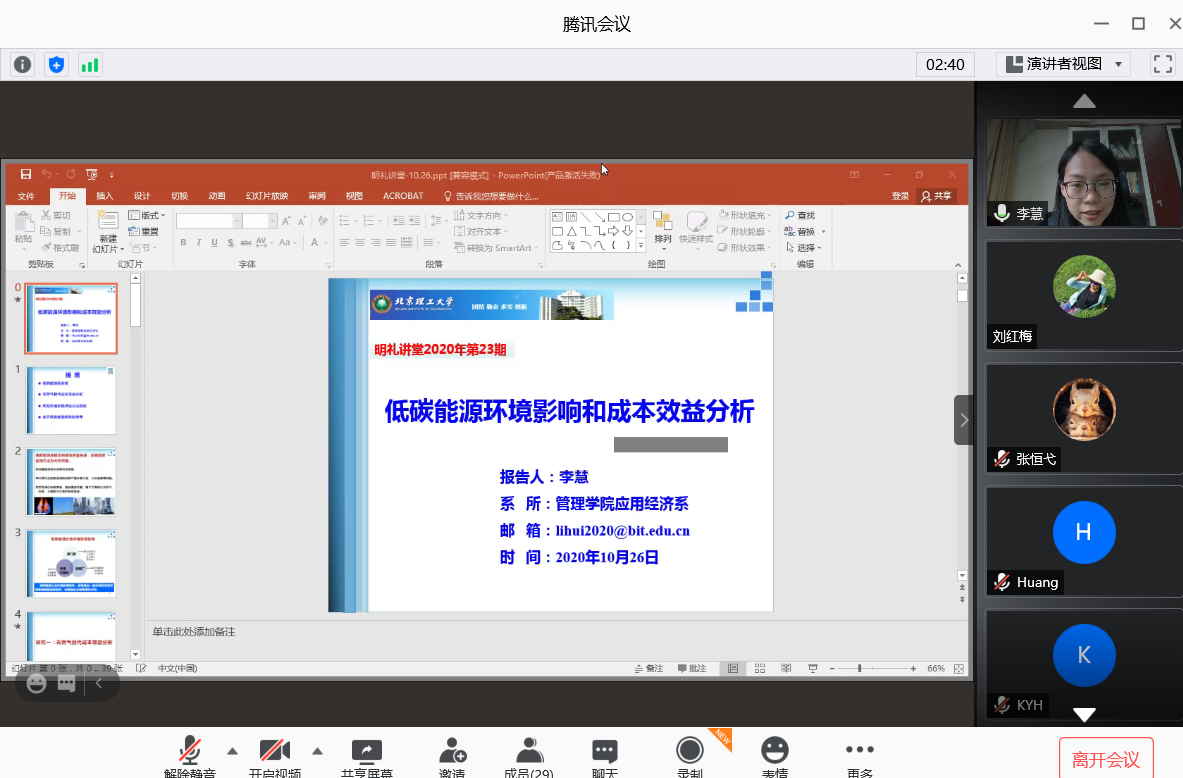Image resolution: width=1183 pixels, height=778 pixels.
Task: Click the notes field below the slide
Action: pyautogui.click(x=557, y=632)
